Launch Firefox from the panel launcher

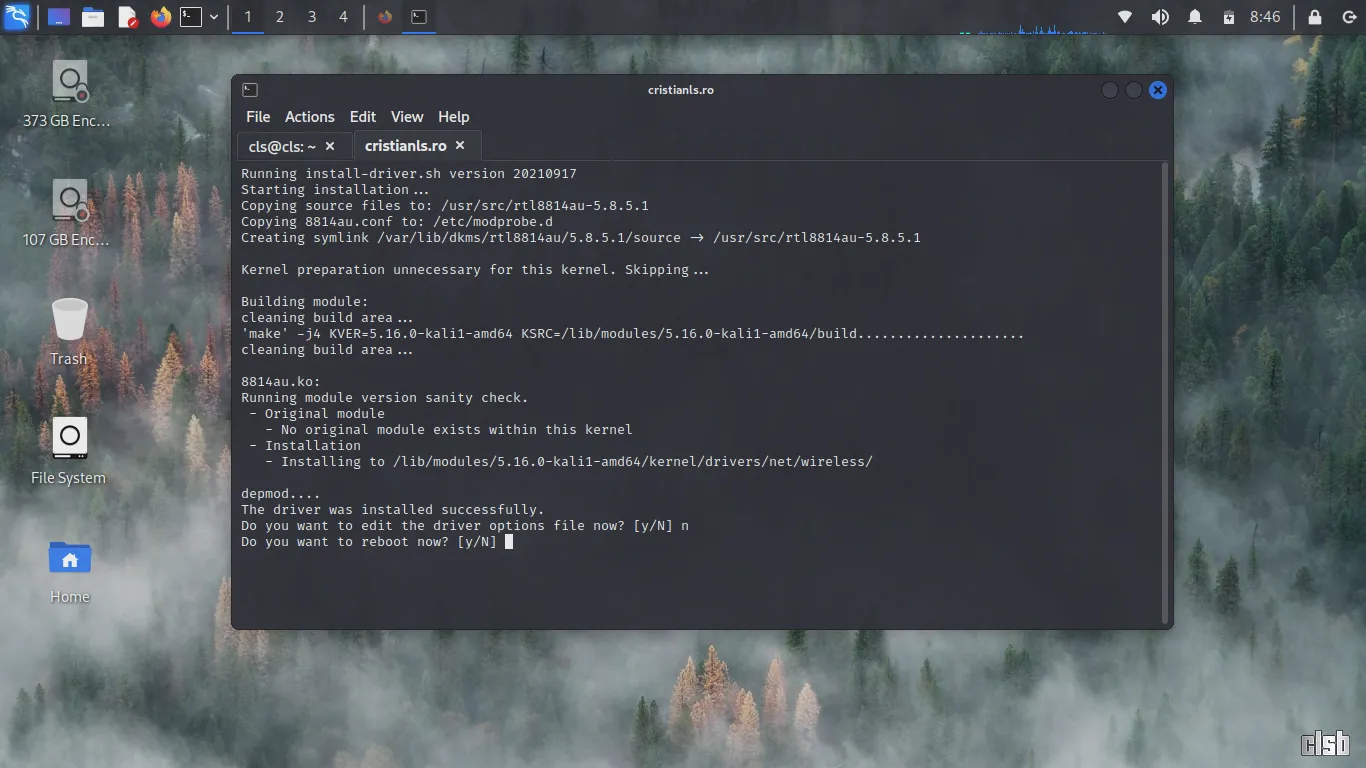pos(161,17)
